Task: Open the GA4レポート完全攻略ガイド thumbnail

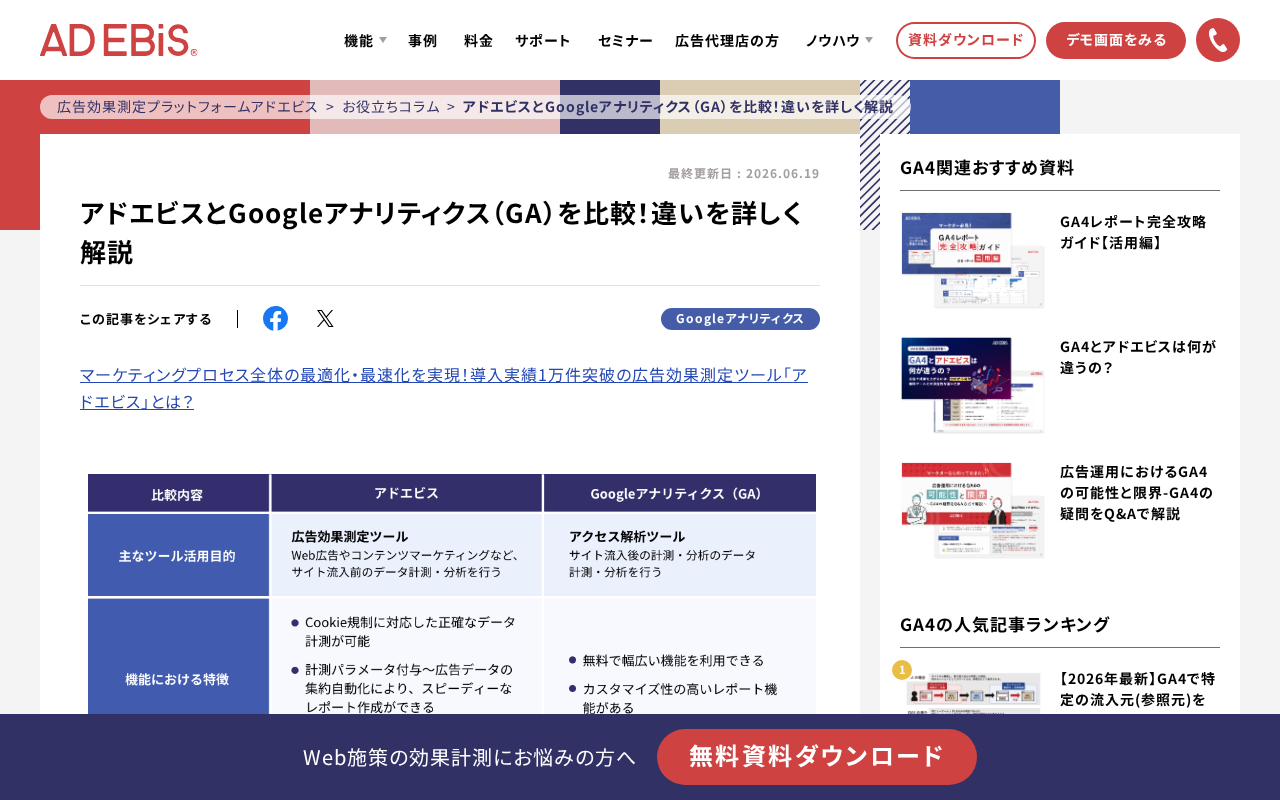Action: click(x=972, y=260)
